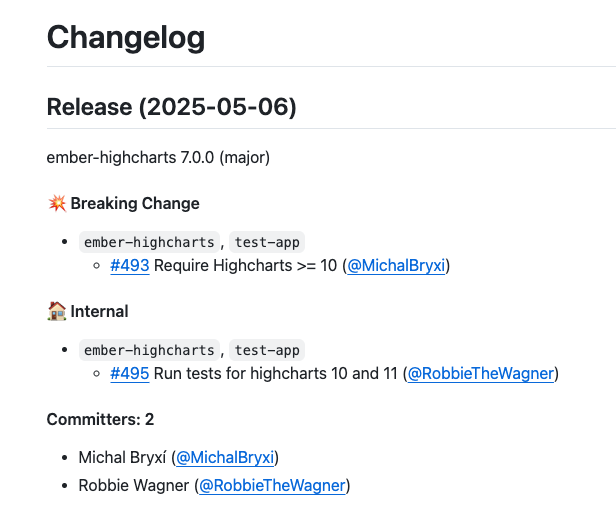Click the Breaking Change heading text
Image resolution: width=616 pixels, height=513 pixels.
135,203
